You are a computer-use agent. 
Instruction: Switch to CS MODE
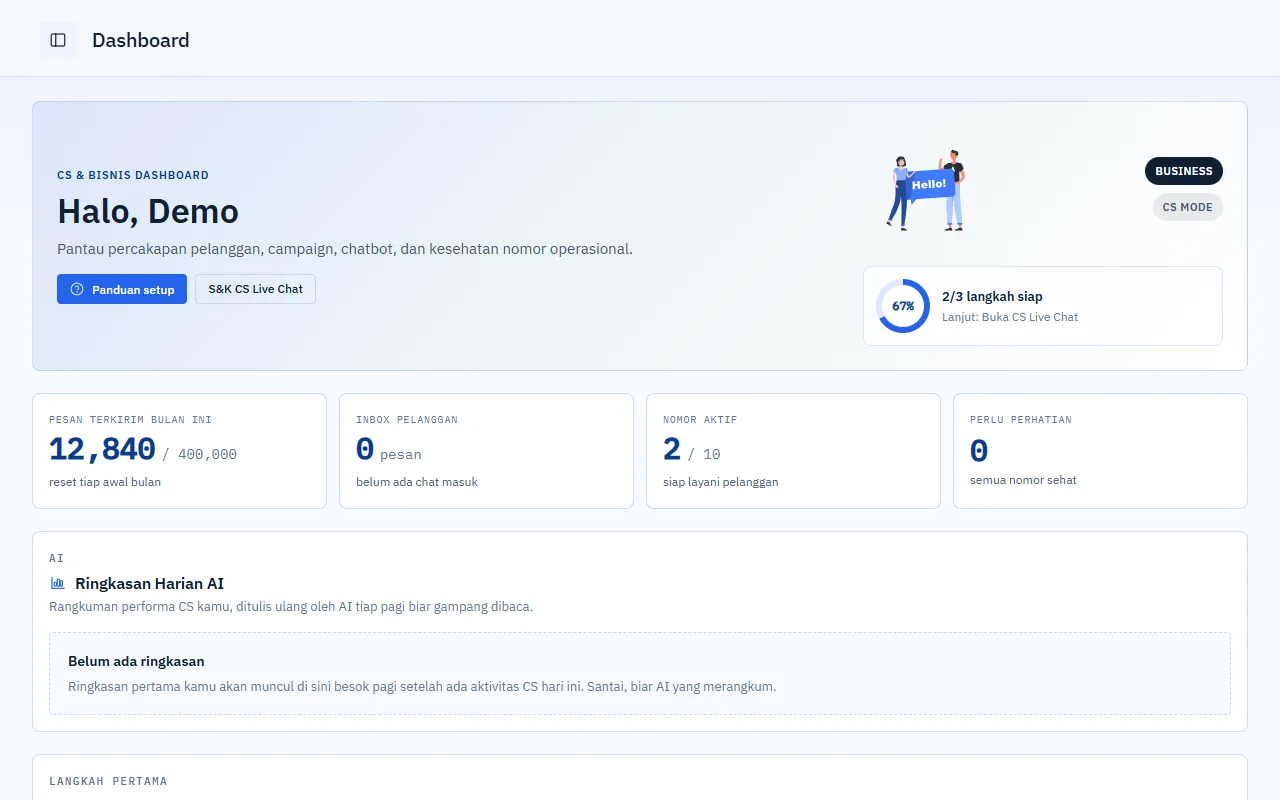click(1187, 207)
